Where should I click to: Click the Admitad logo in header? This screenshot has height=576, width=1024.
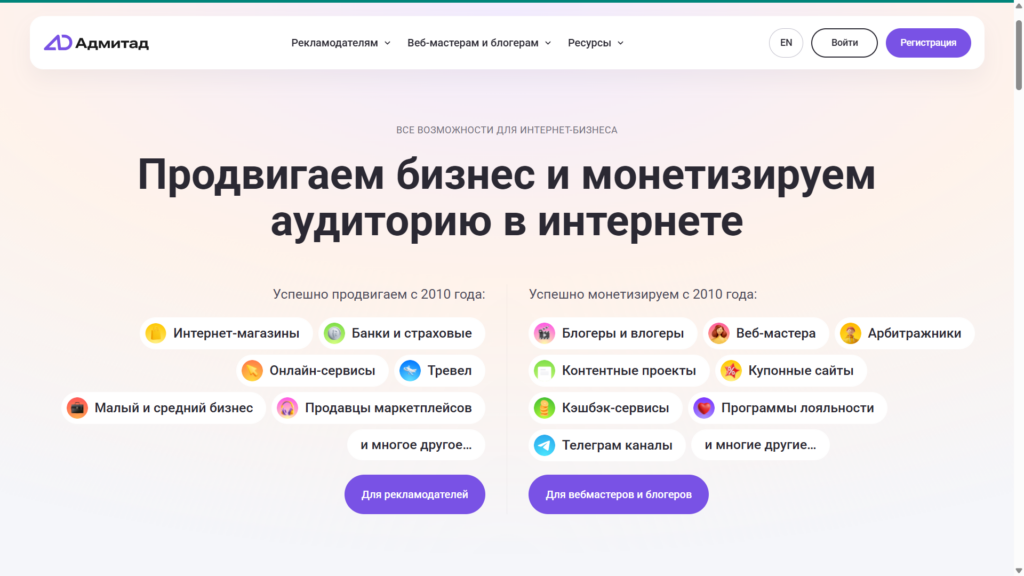tap(96, 43)
